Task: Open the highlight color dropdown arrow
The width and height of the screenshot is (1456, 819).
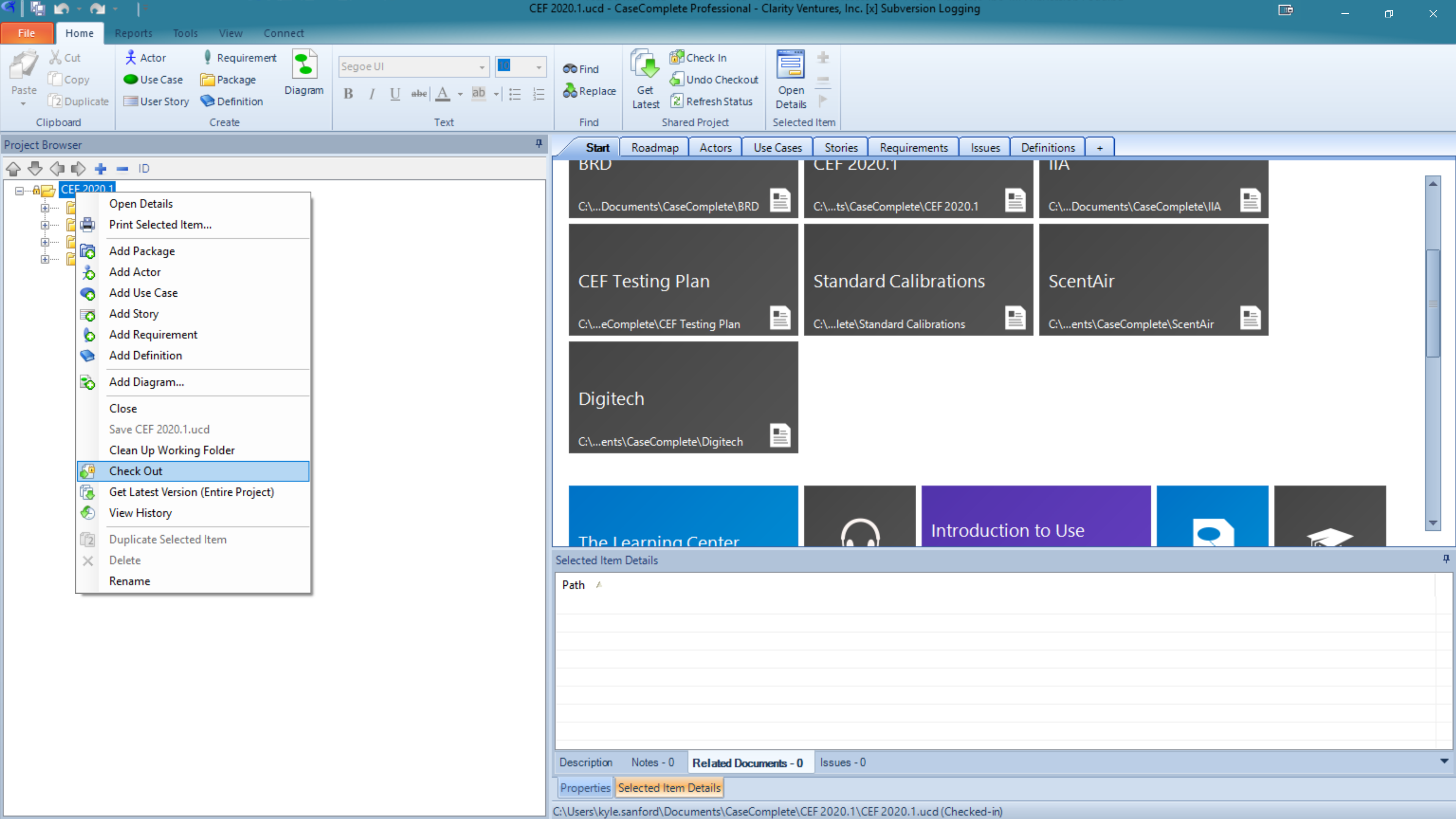Action: coord(496,94)
